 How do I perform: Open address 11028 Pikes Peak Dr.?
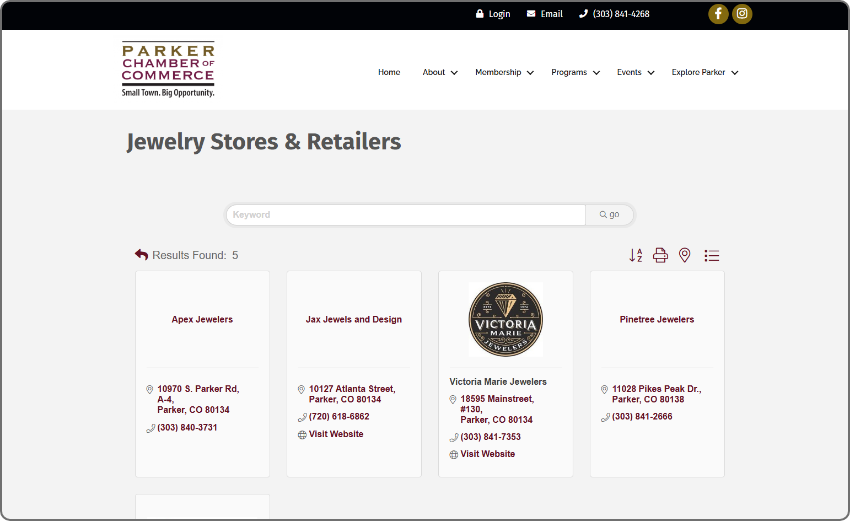click(657, 394)
